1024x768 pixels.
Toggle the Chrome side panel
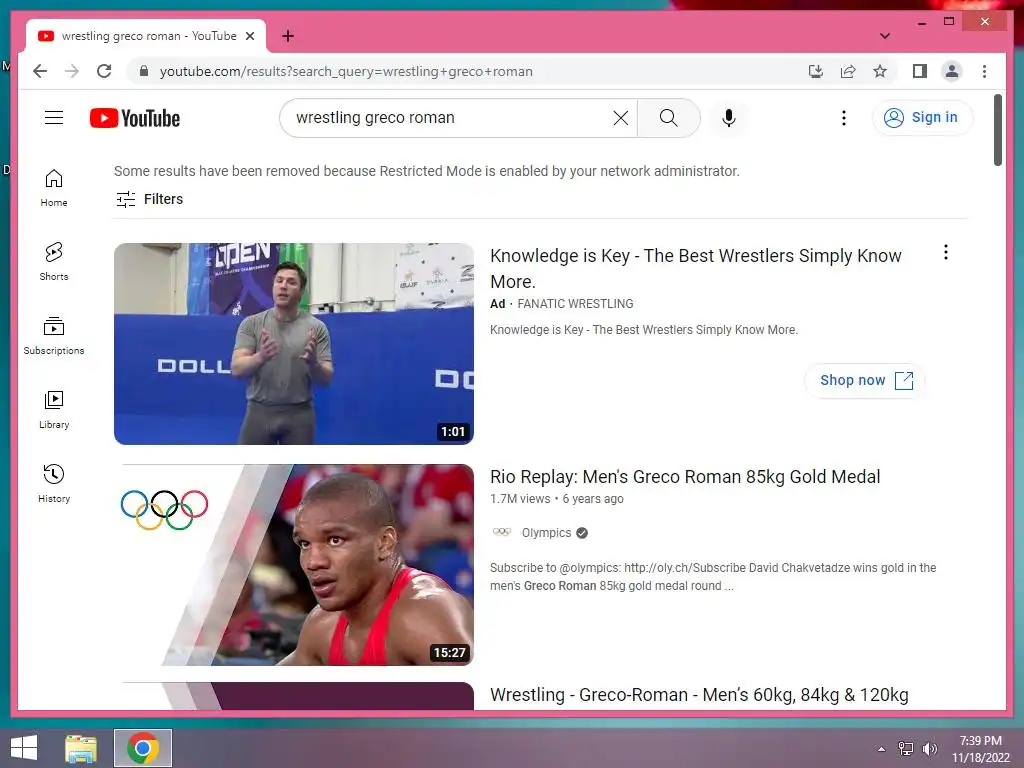point(920,71)
